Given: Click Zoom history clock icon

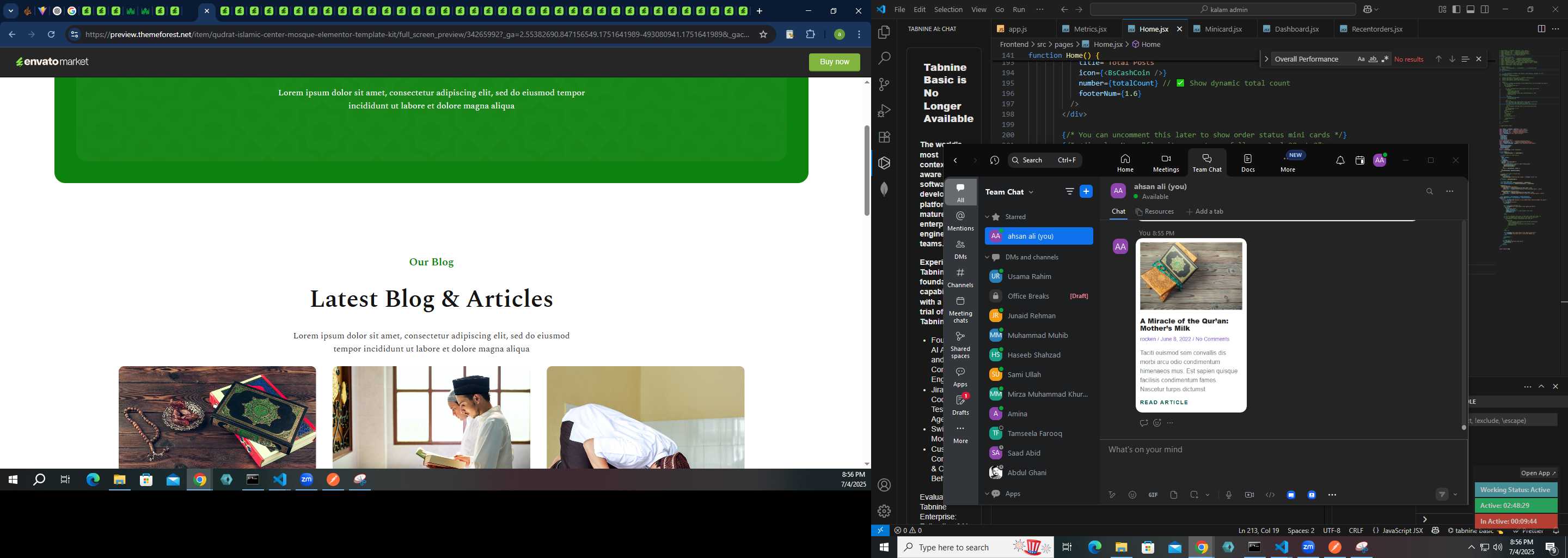Looking at the screenshot, I should coord(995,160).
